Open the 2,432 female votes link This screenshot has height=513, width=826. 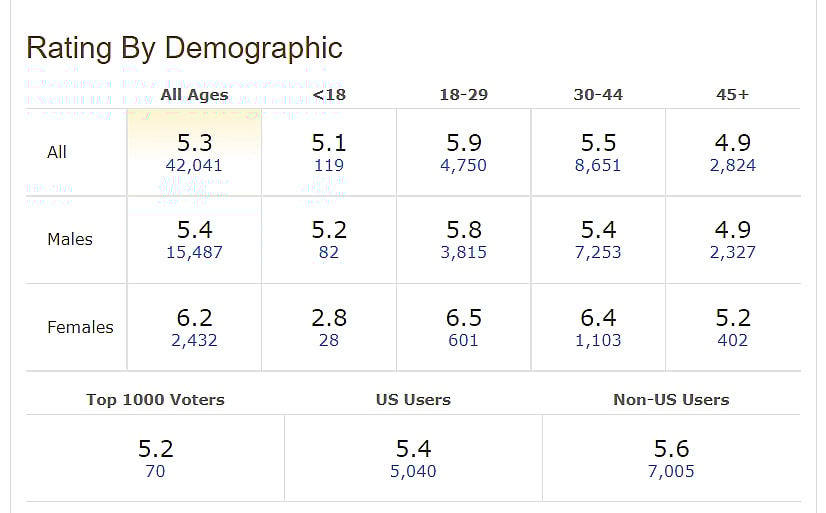[x=194, y=341]
